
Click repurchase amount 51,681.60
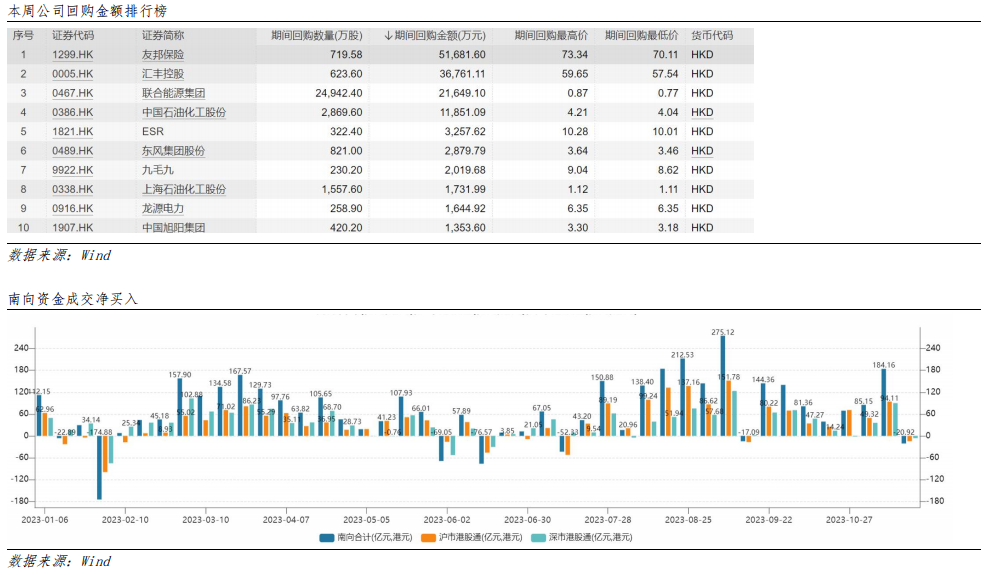click(x=462, y=55)
